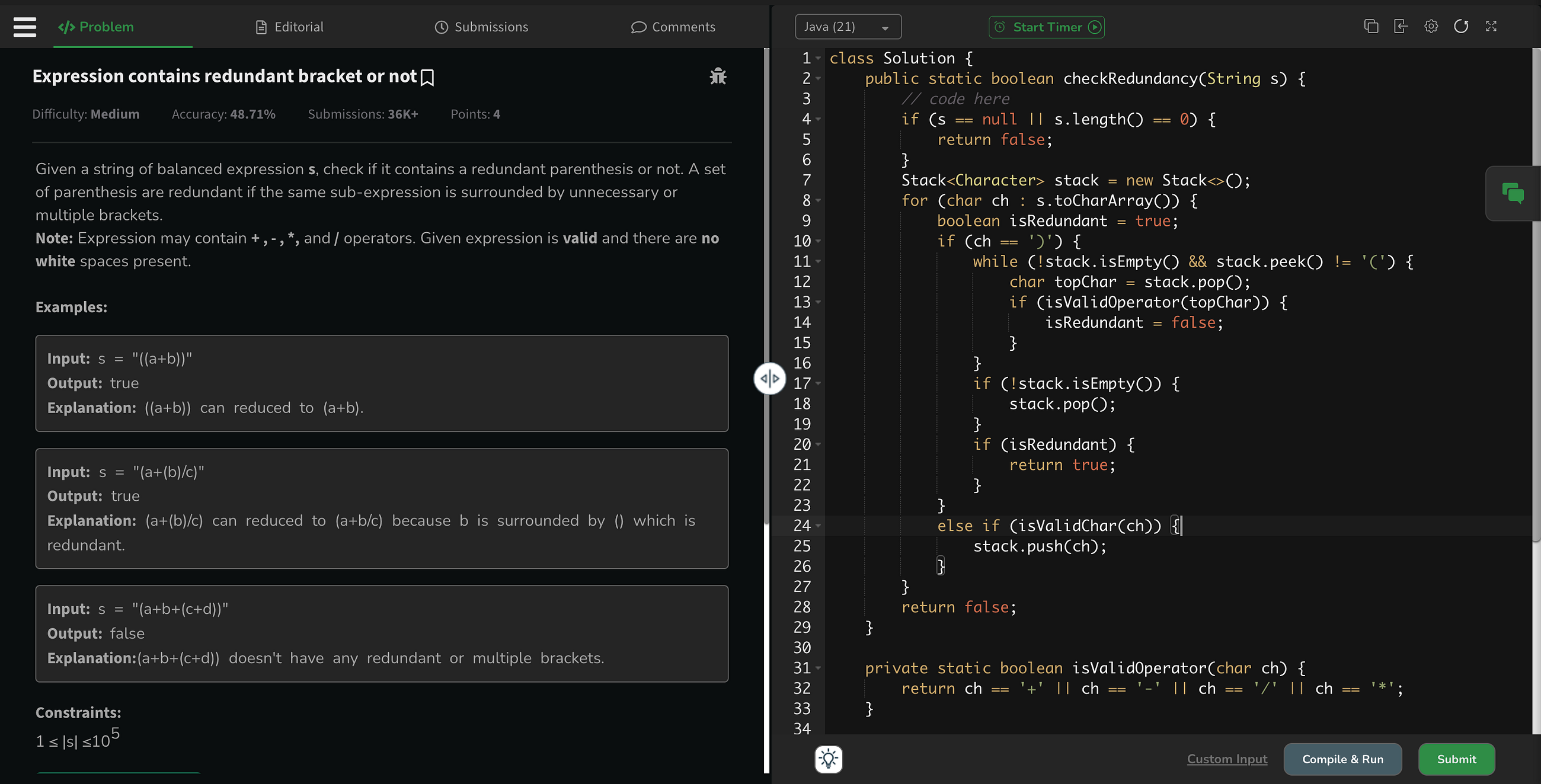Fold the else-if block at line 24

818,526
